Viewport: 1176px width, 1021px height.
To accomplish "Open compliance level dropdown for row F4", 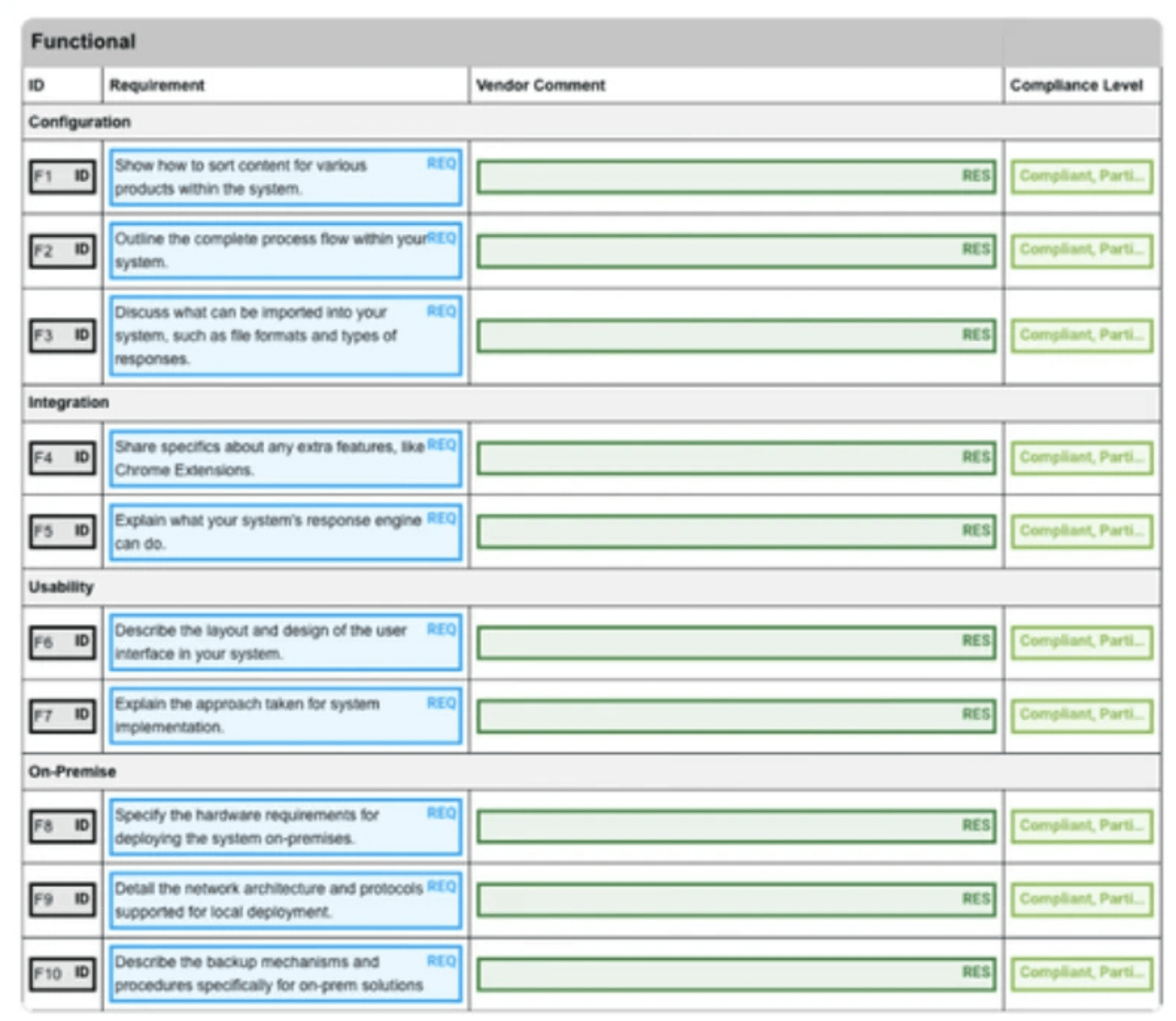I will 1082,458.
